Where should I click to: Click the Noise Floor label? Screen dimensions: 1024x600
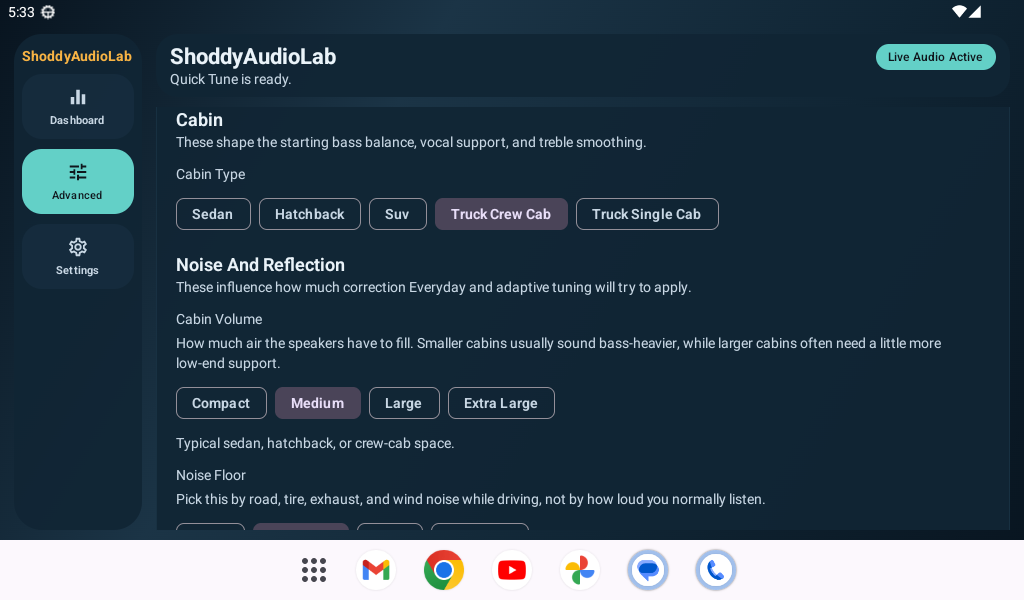210,475
